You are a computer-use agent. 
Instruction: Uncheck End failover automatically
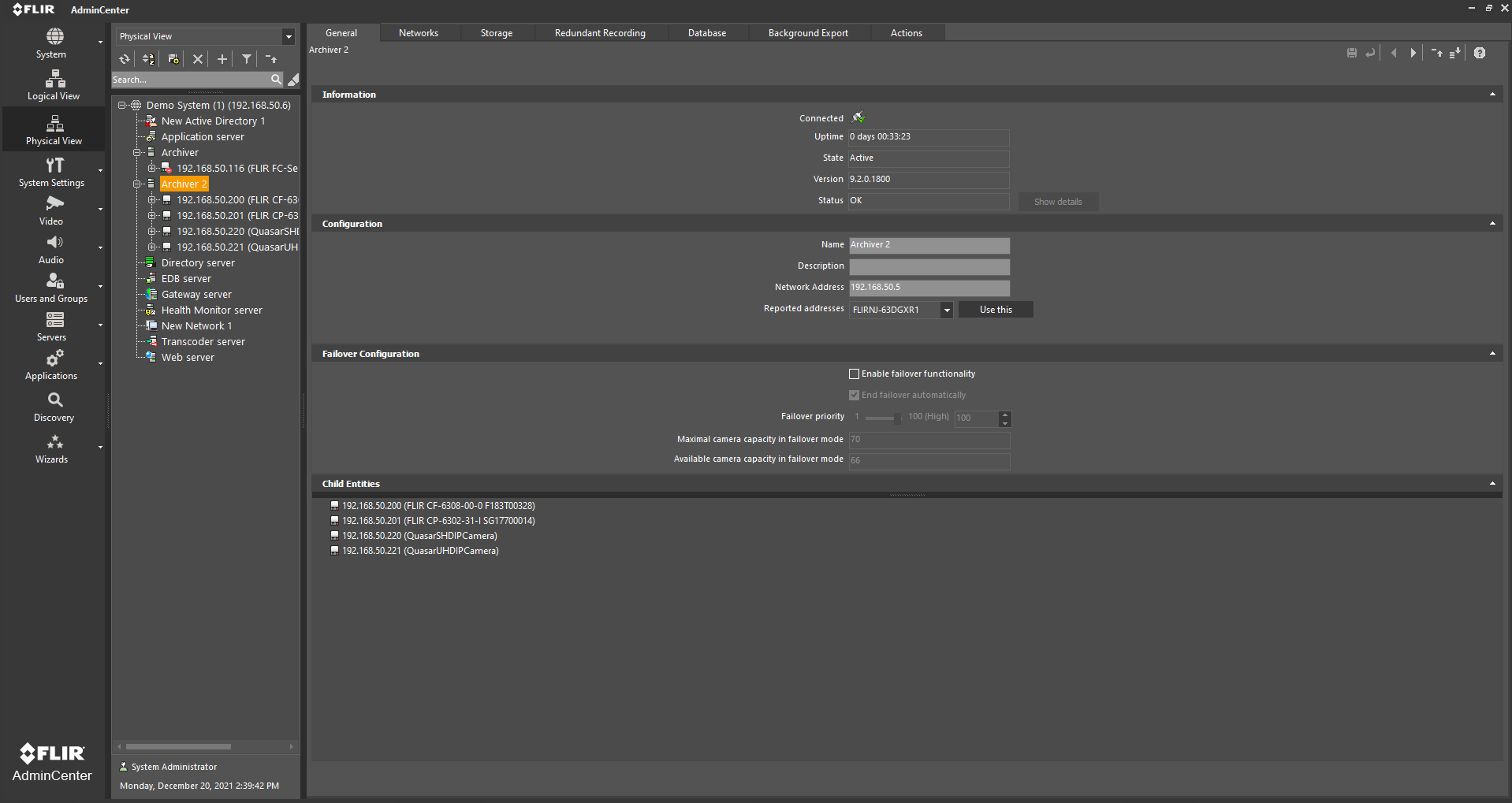pos(854,395)
